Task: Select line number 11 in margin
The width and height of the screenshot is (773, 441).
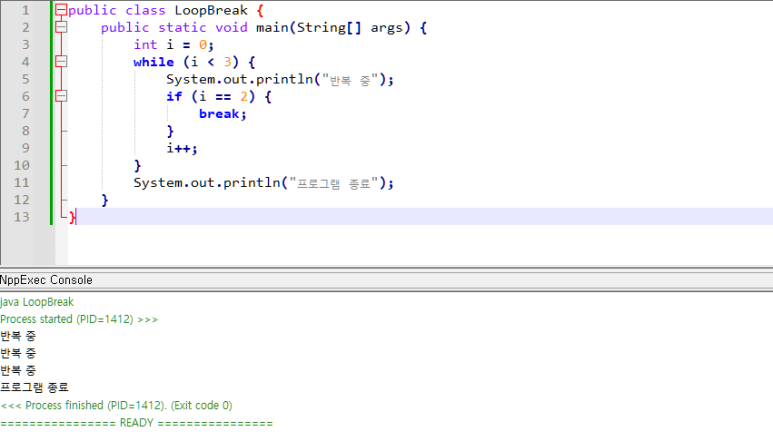Action: pyautogui.click(x=22, y=183)
